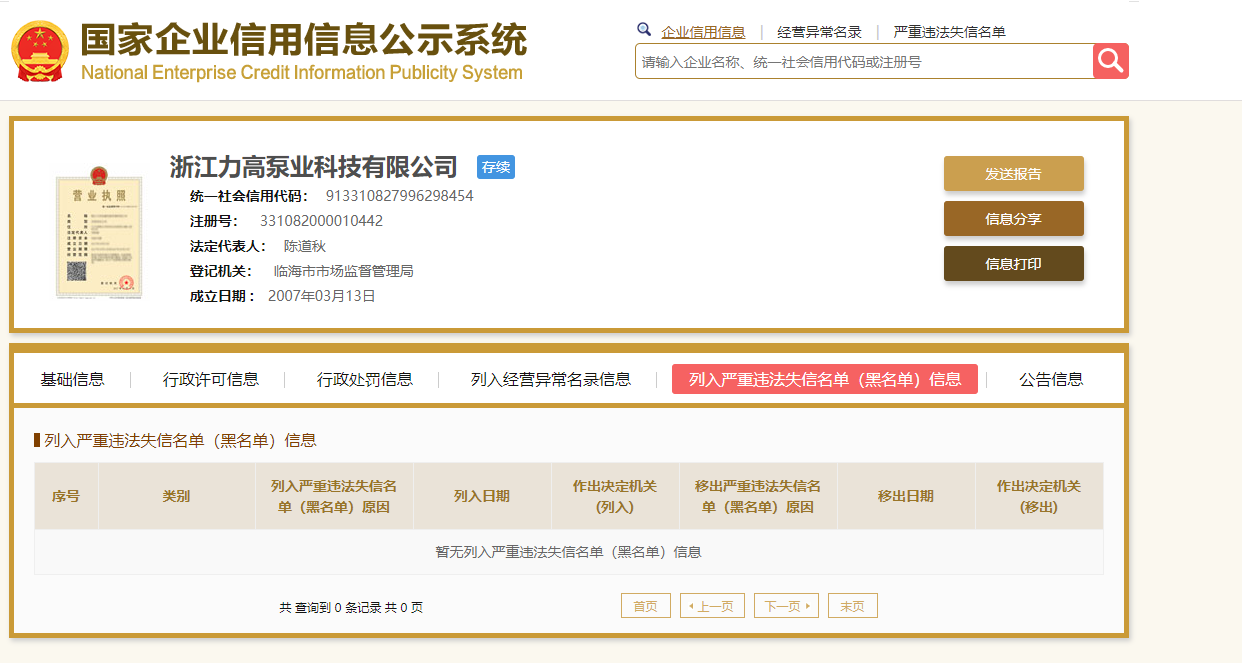Screen dimensions: 1242x663
Task: Click the company name search input field
Action: [864, 61]
